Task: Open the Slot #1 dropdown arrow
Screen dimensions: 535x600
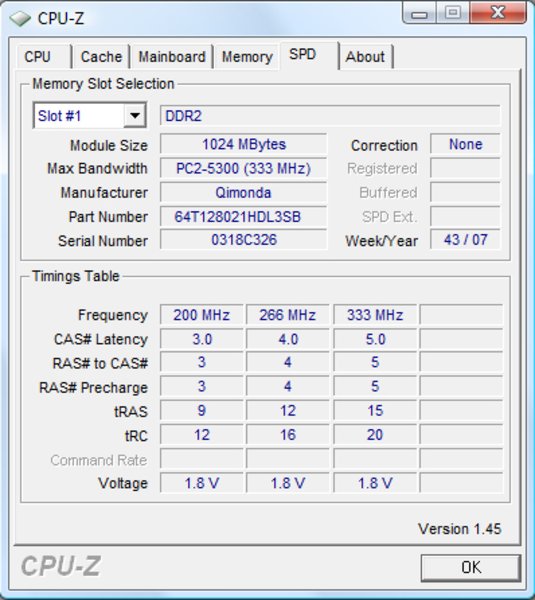Action: 135,115
